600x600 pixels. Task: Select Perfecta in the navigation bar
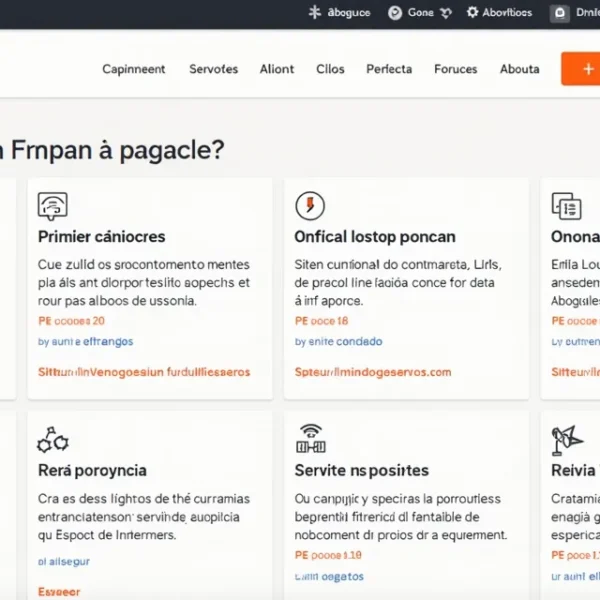[x=389, y=69]
